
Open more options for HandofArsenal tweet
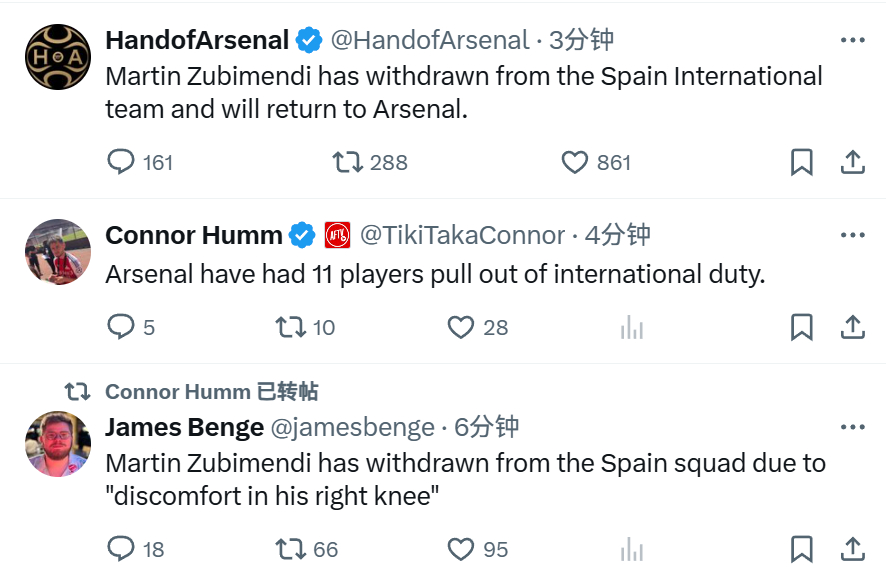852,40
